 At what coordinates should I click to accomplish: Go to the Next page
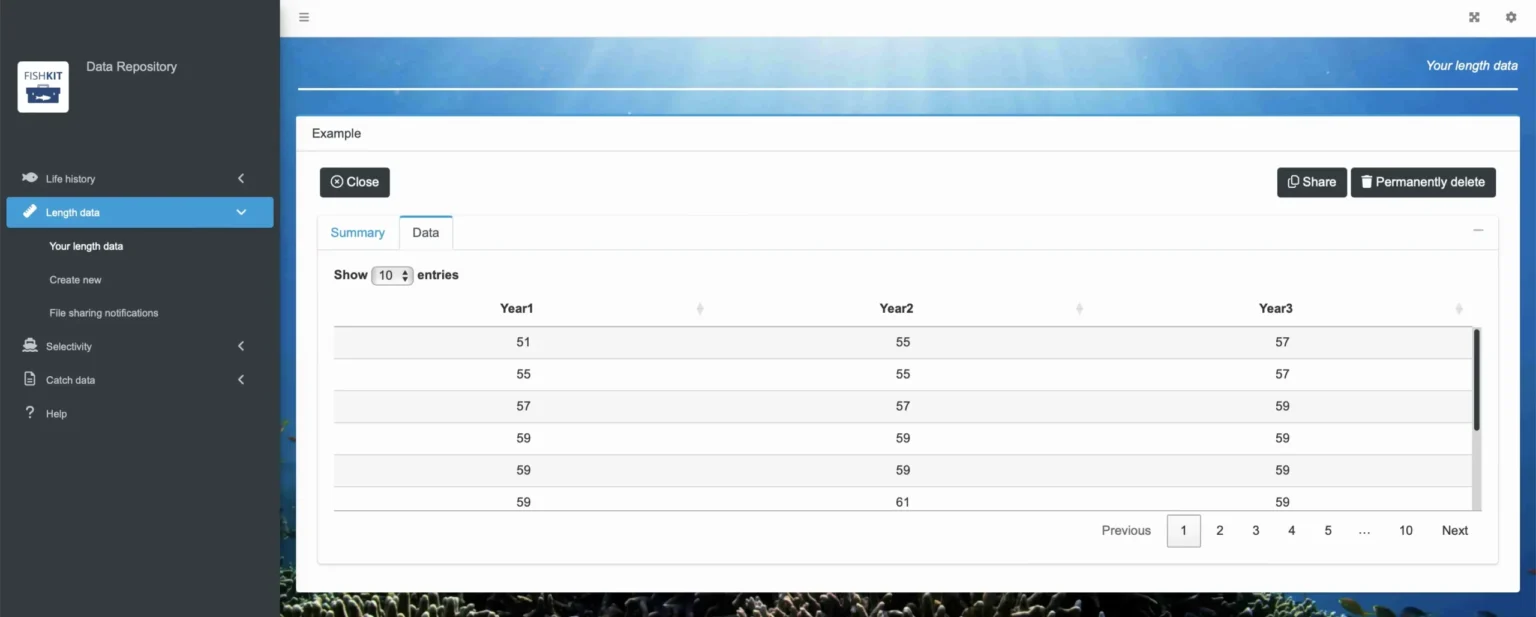coord(1455,531)
